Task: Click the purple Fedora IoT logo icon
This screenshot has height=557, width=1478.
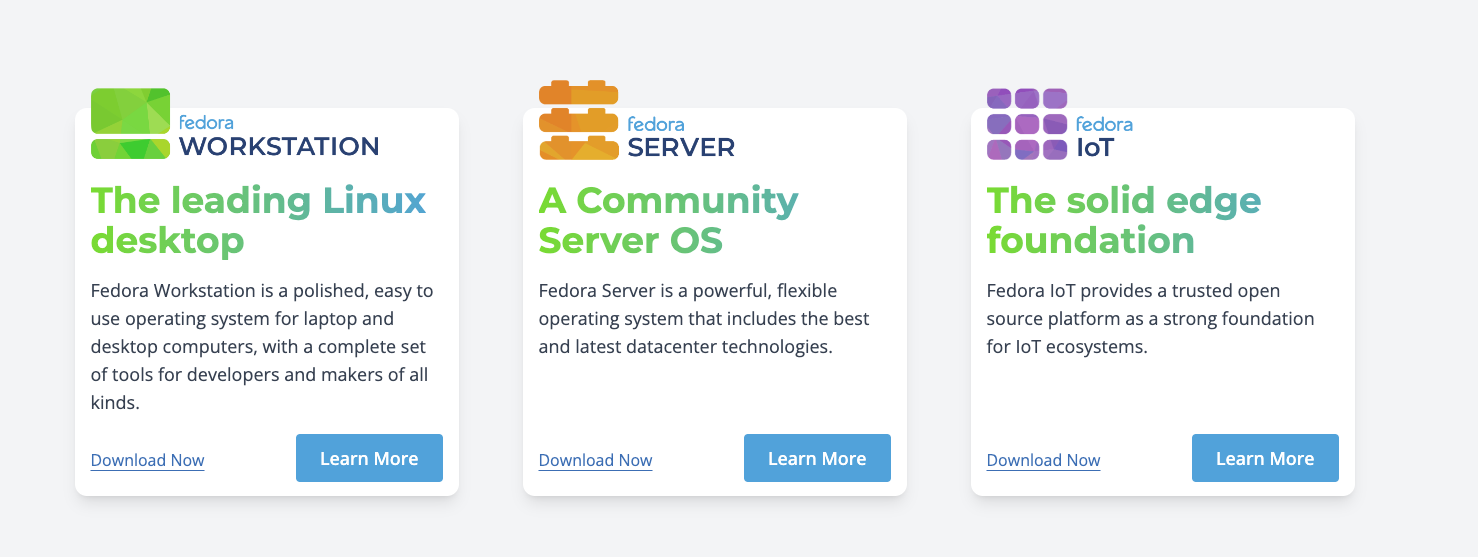Action: 1027,124
